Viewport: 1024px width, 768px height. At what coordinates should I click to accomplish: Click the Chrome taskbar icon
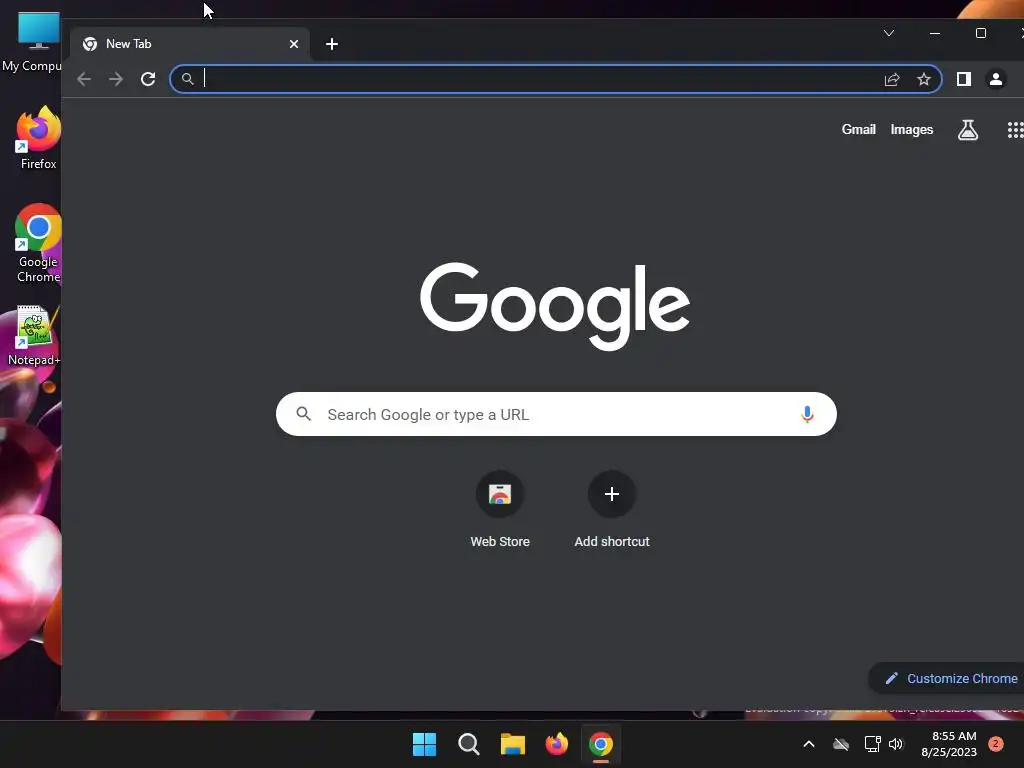(601, 744)
